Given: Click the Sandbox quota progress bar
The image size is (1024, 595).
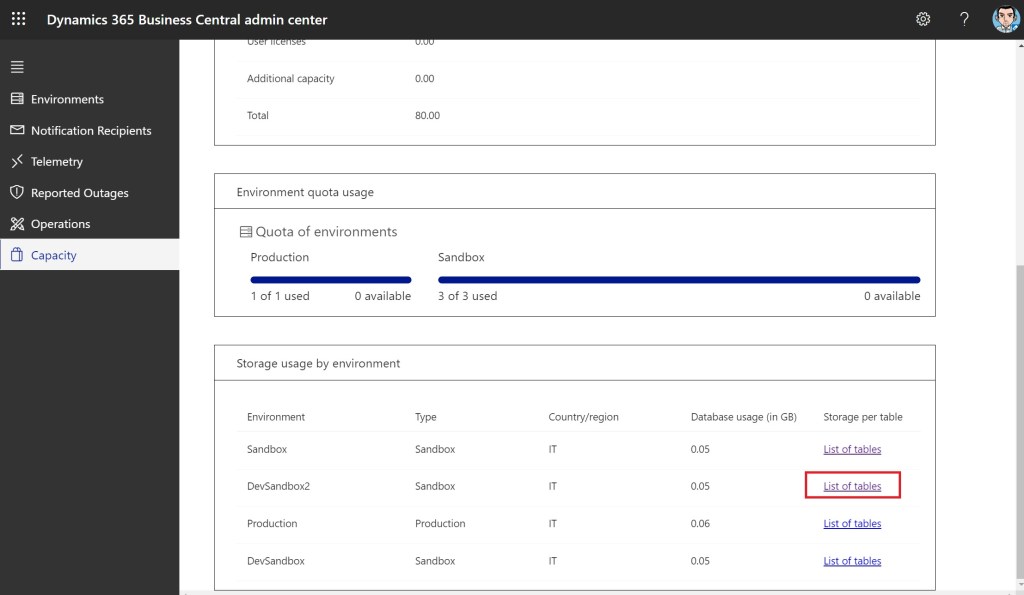Looking at the screenshot, I should [x=678, y=280].
